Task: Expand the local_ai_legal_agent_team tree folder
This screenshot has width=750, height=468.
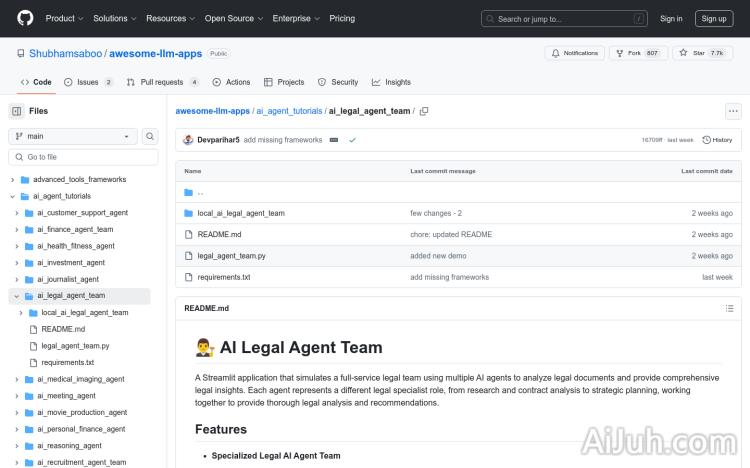Action: 21,313
